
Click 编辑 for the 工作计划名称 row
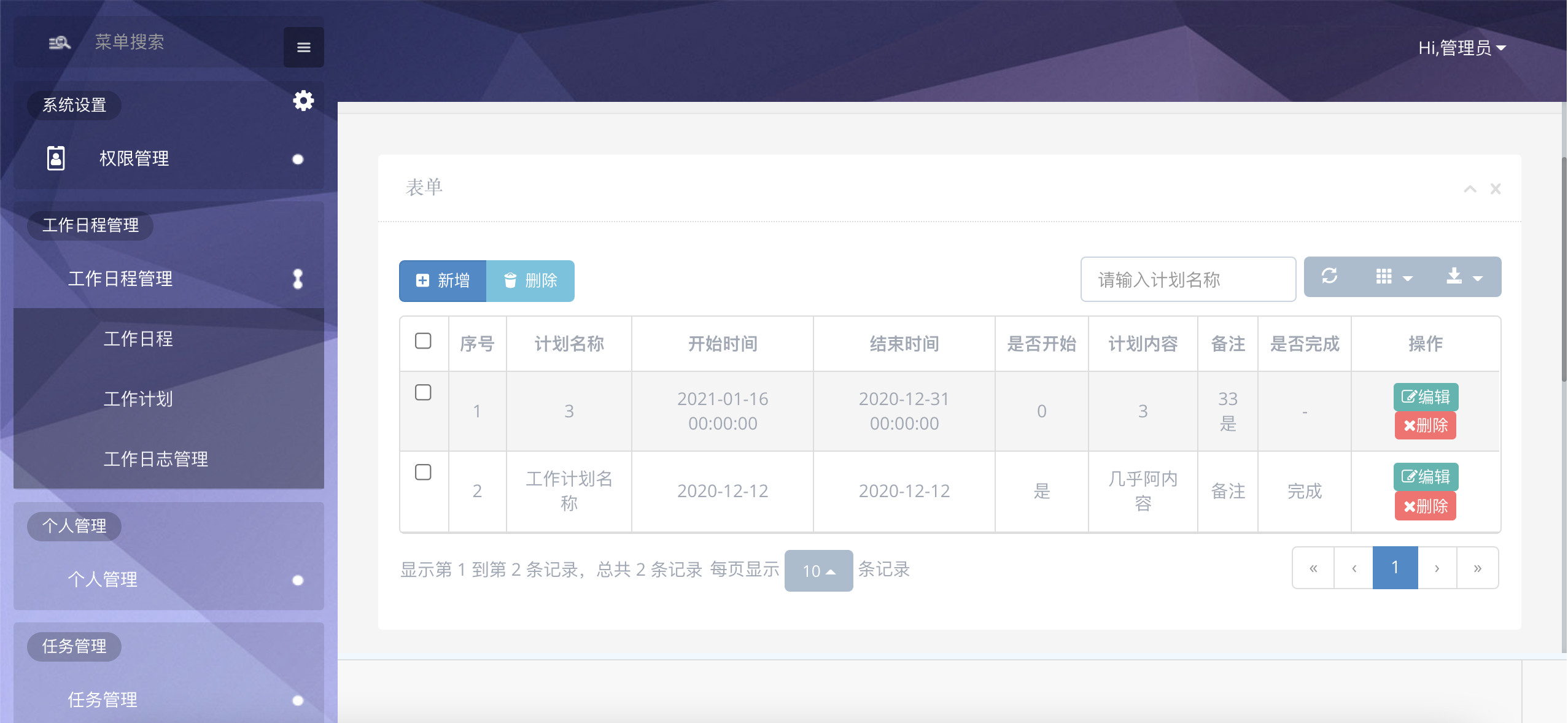pos(1425,477)
